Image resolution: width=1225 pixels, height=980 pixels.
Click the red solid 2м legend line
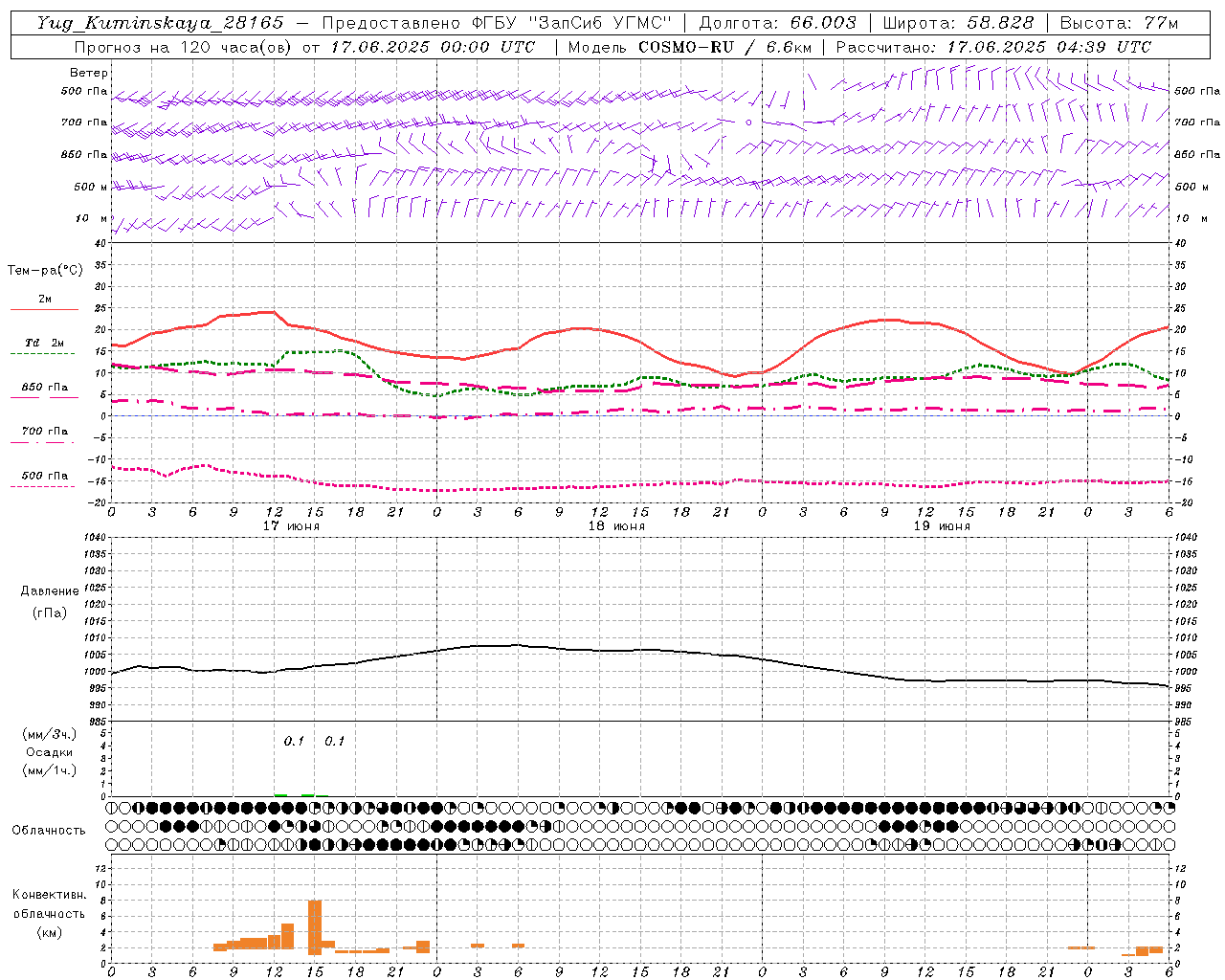(44, 309)
